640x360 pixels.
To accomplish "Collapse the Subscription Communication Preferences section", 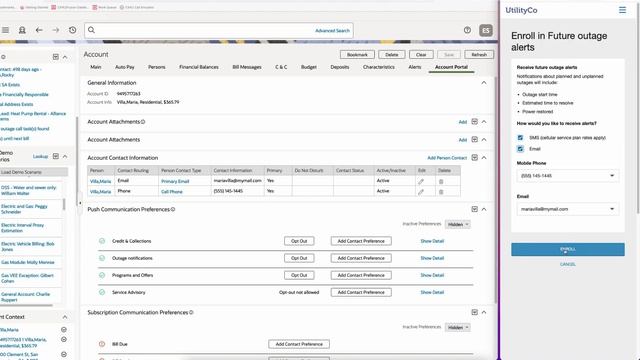I will pyautogui.click(x=484, y=312).
